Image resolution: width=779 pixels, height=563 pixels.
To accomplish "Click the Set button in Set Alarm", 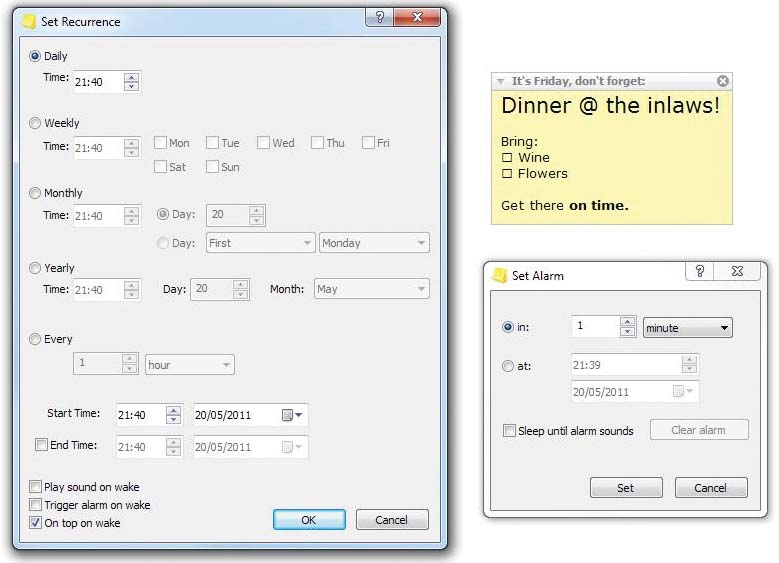I will (x=626, y=488).
